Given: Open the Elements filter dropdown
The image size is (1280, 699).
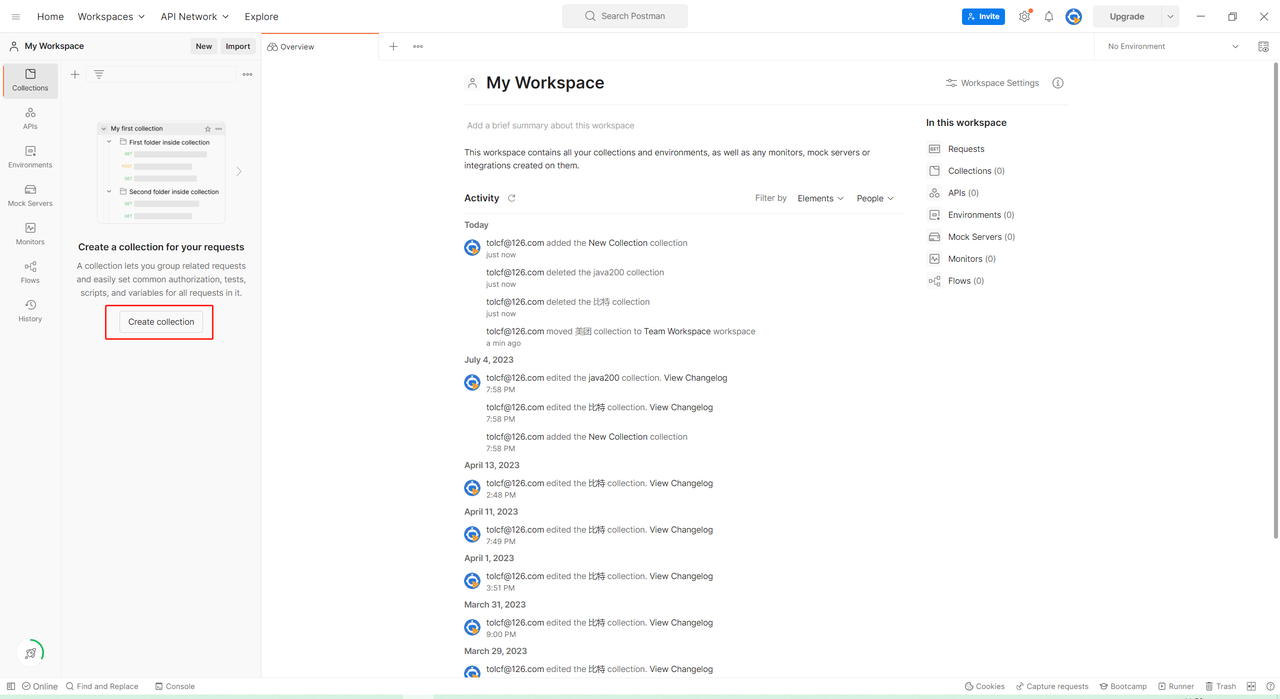Looking at the screenshot, I should tap(820, 198).
